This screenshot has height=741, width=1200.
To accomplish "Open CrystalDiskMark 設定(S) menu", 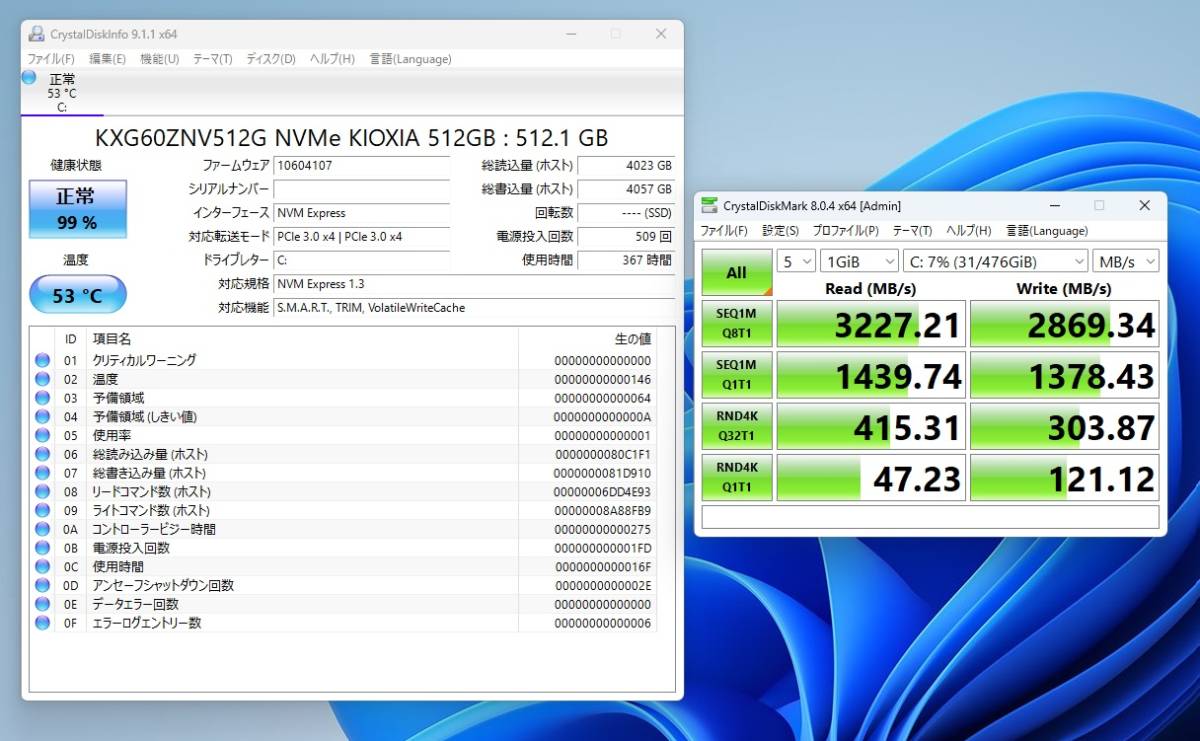I will [780, 231].
